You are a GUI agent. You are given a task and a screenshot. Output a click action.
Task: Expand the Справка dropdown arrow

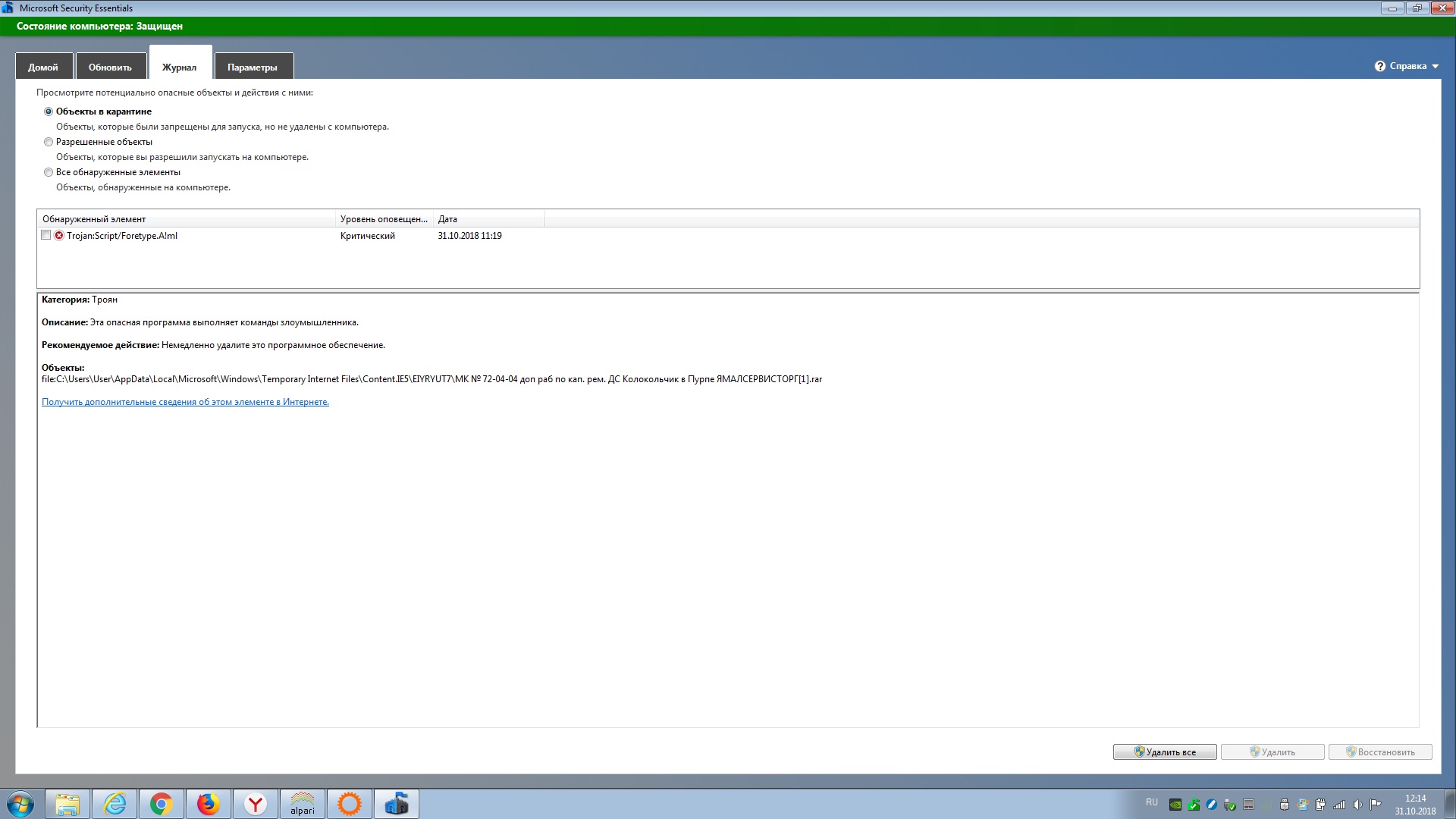click(1435, 67)
